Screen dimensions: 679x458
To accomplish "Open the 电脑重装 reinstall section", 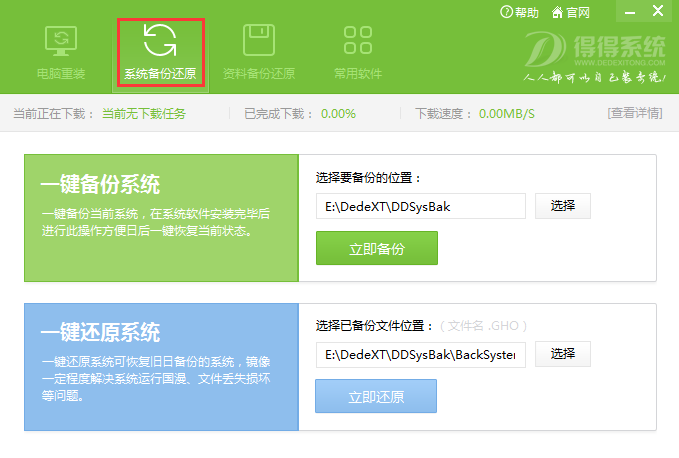I will click(x=61, y=50).
